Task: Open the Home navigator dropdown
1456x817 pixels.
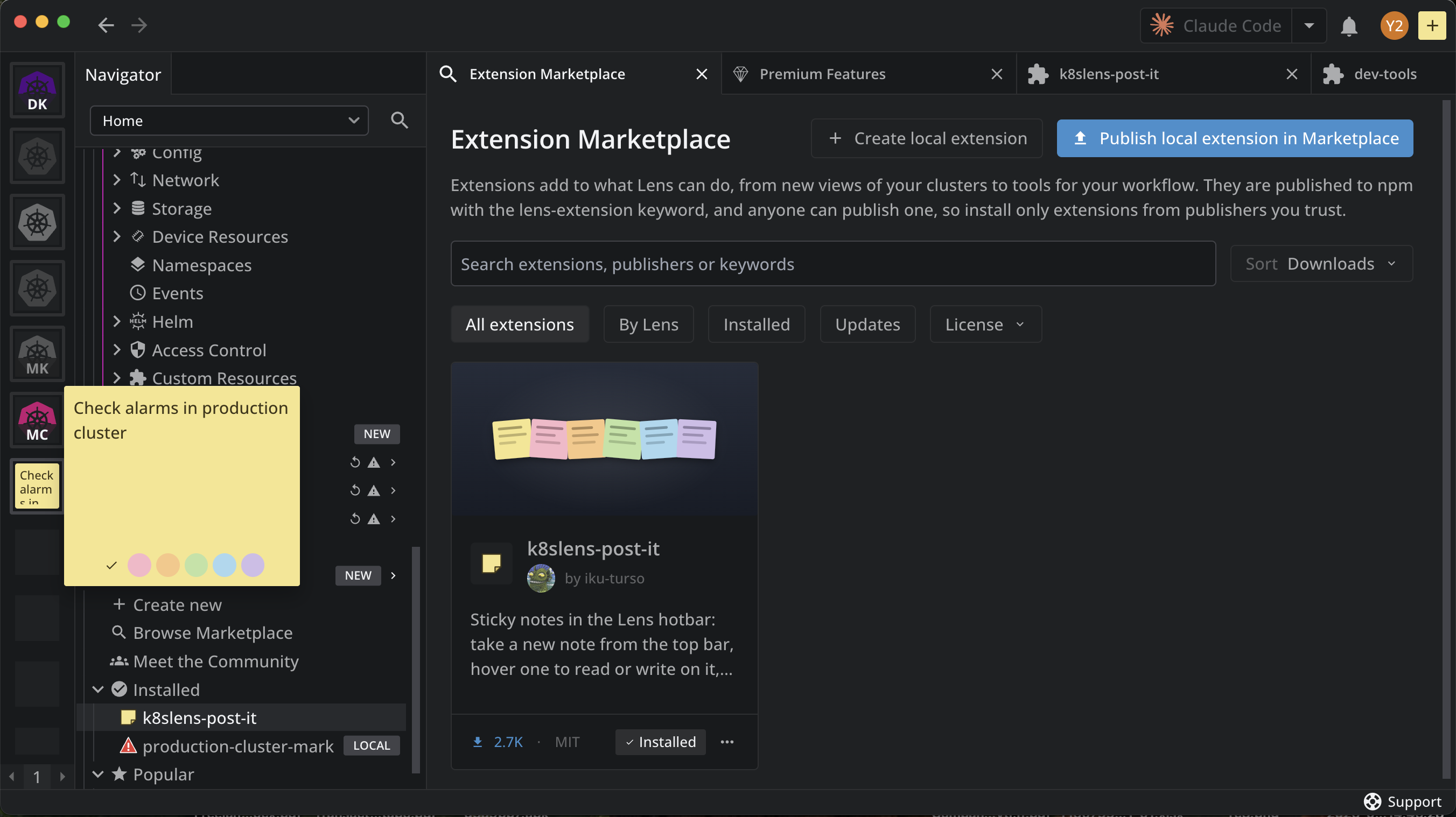Action: pyautogui.click(x=229, y=121)
